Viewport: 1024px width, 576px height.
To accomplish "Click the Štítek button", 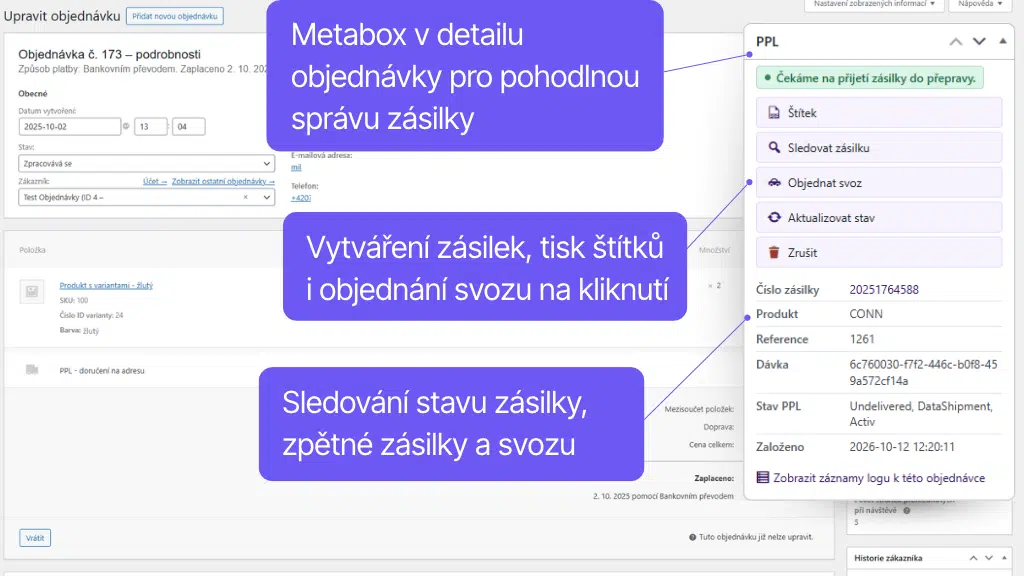I will [878, 112].
